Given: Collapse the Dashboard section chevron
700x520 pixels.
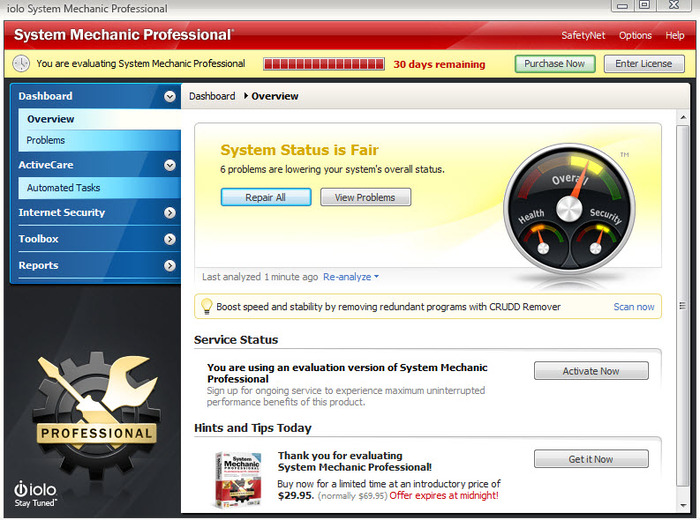Looking at the screenshot, I should click(170, 96).
